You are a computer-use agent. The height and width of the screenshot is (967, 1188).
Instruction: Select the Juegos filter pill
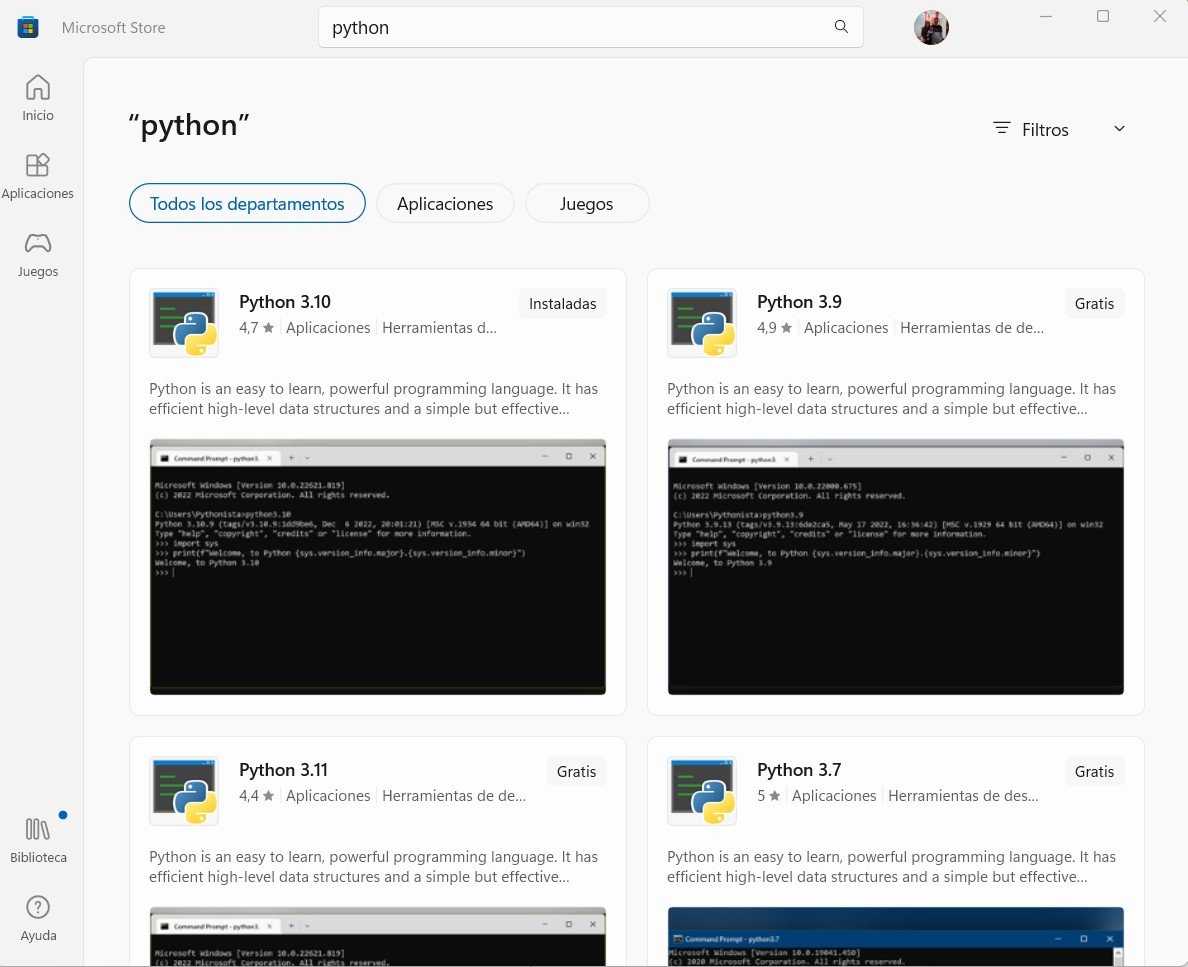587,203
